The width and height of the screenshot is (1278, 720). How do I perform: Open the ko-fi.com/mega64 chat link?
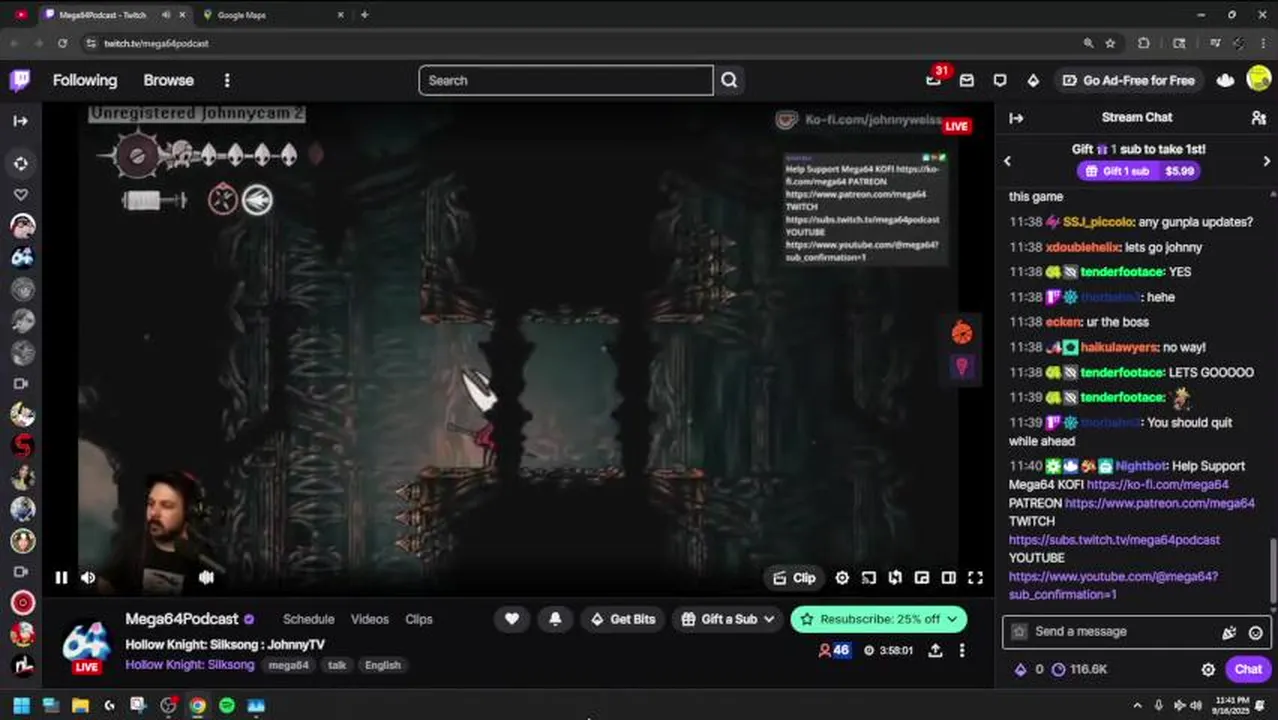[1157, 485]
